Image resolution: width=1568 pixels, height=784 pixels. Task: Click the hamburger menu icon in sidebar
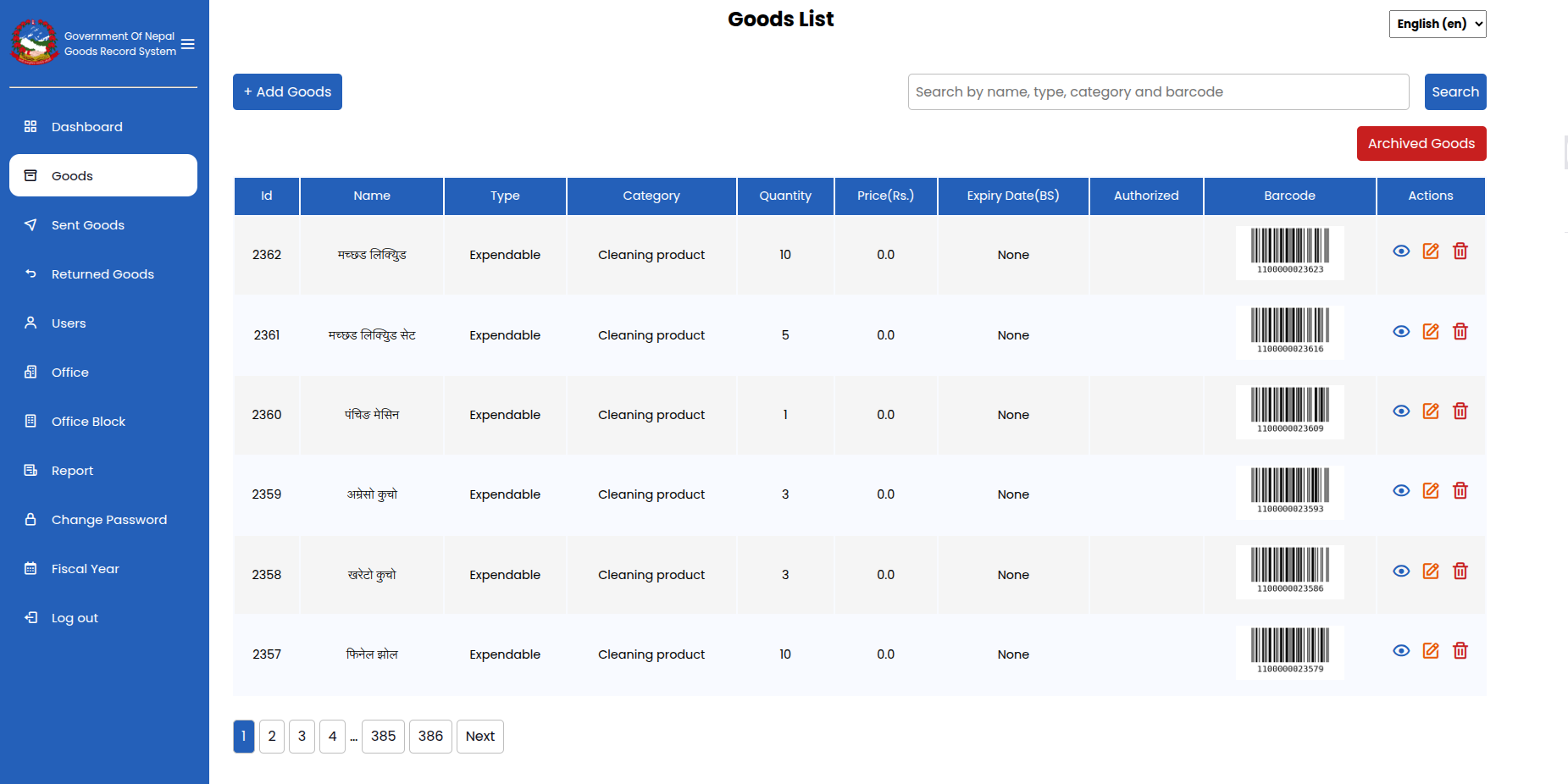tap(188, 44)
